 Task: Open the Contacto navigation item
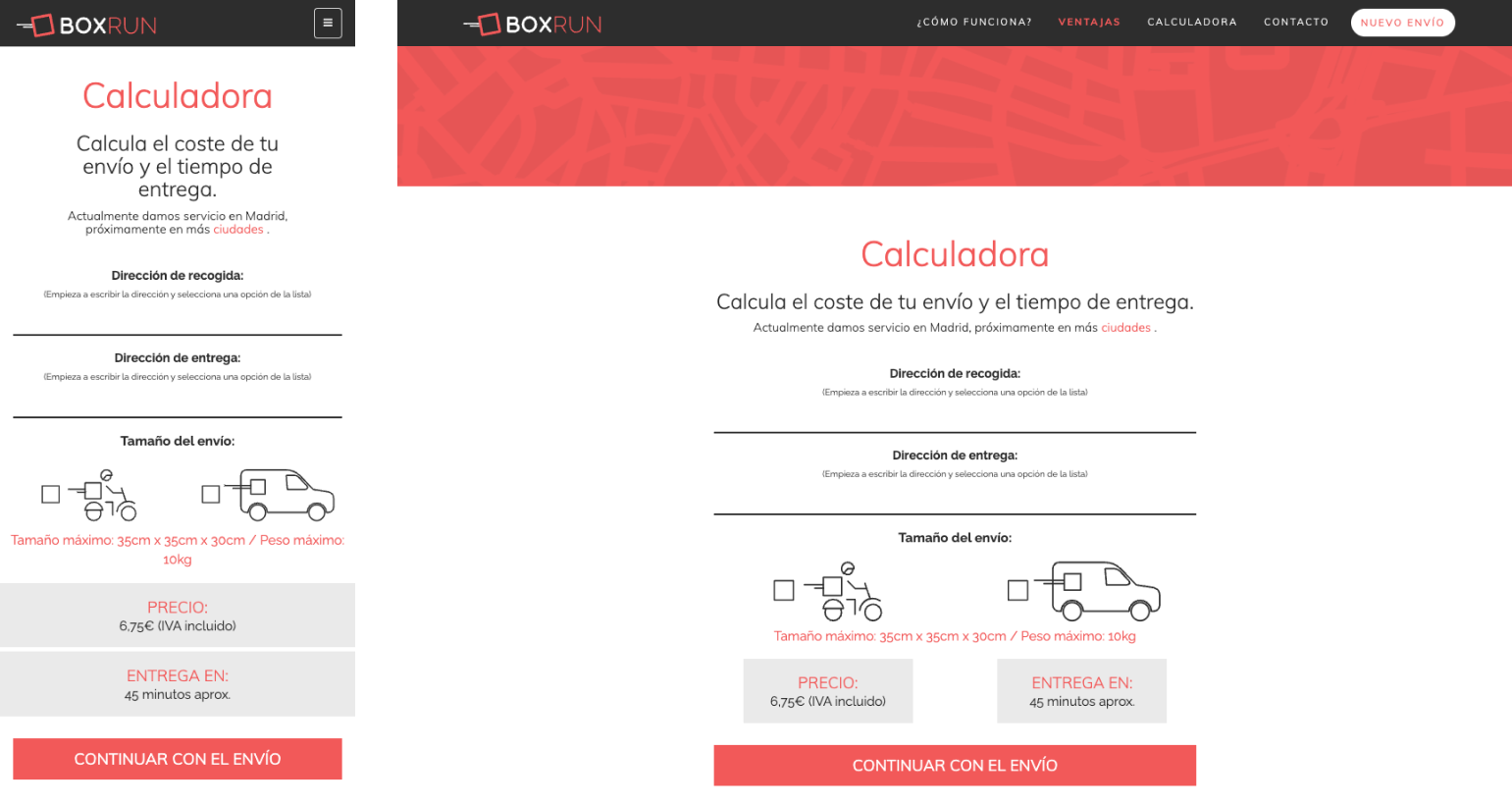pyautogui.click(x=1296, y=23)
